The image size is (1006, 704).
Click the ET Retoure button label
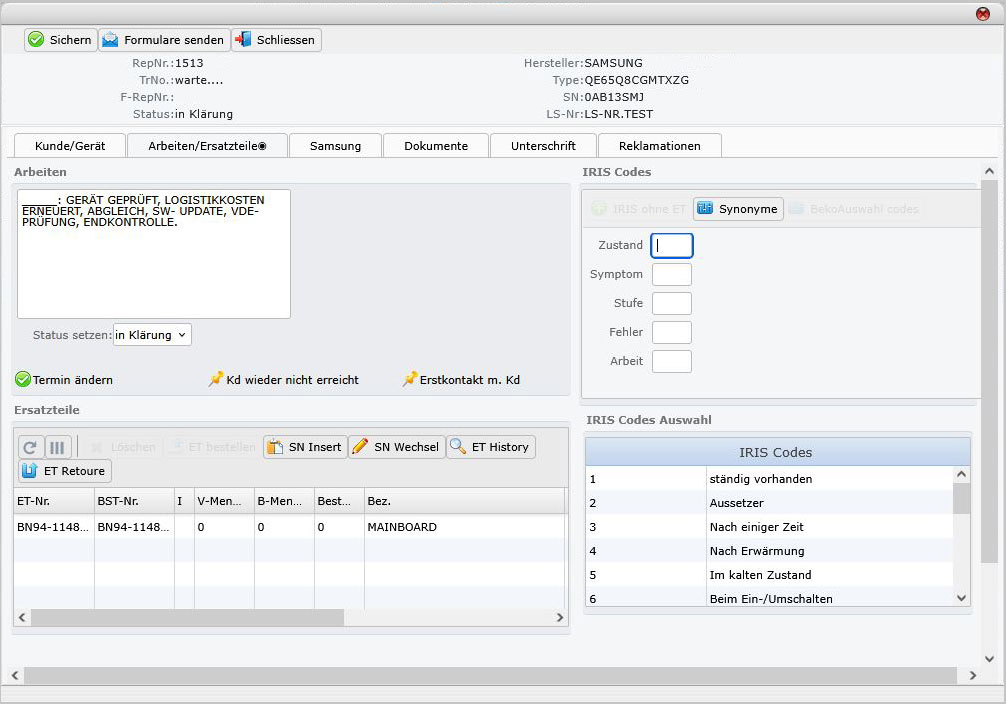point(74,471)
